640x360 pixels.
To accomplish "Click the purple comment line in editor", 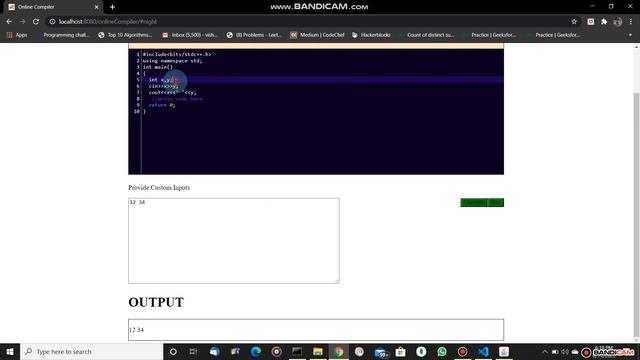I will [x=177, y=99].
